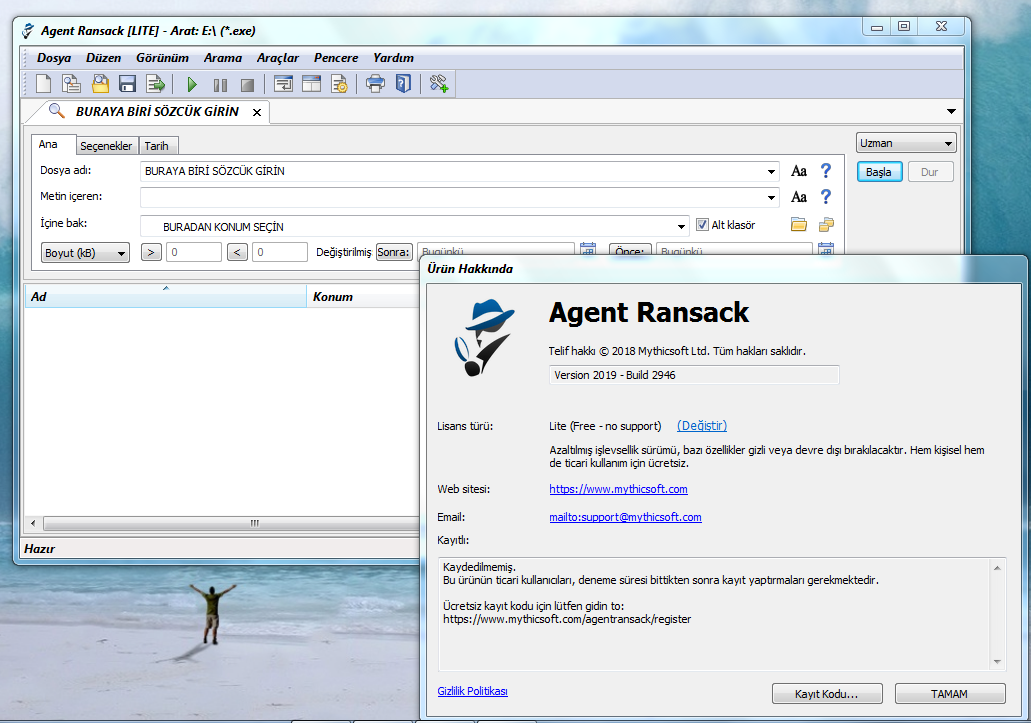Screen dimensions: 1031x723
Task: Click the registration text box scroll-down arrow
Action: click(x=997, y=662)
